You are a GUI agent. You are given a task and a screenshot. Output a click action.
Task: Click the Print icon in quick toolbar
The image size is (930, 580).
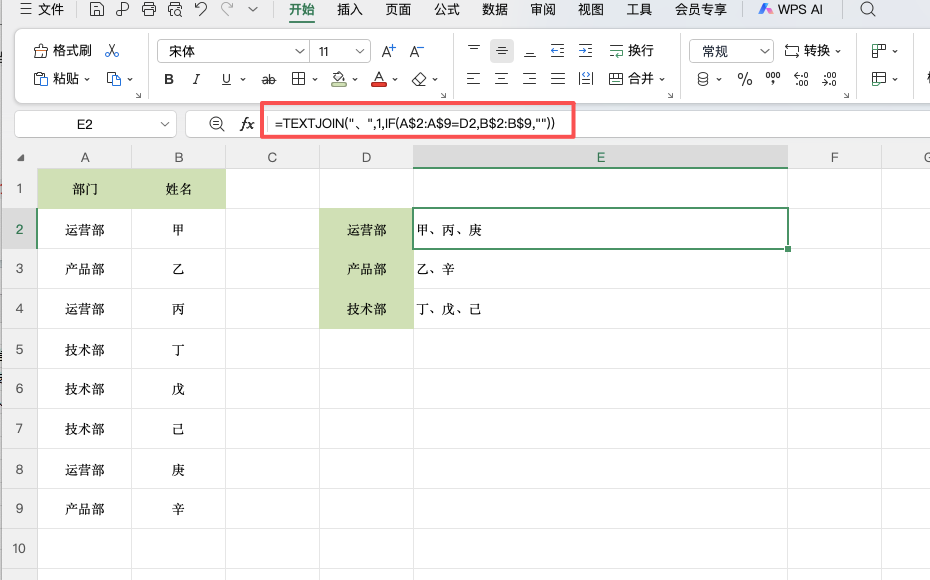point(149,9)
